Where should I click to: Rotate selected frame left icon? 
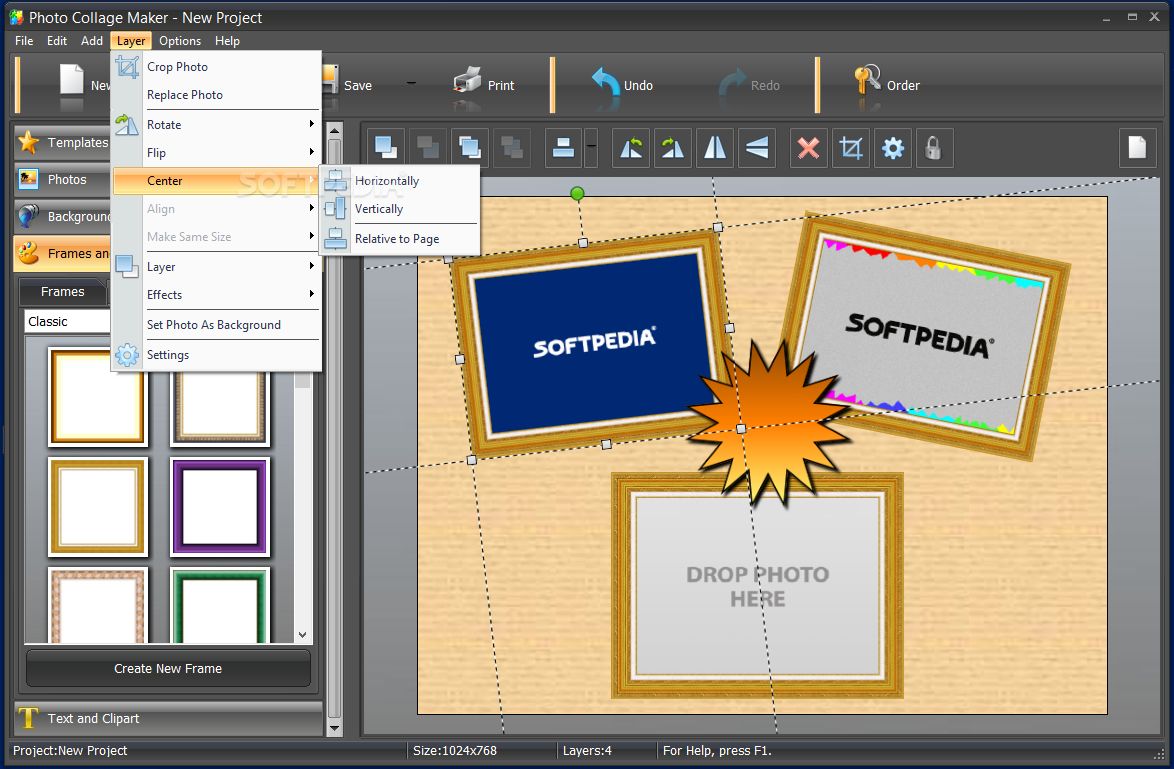[630, 148]
